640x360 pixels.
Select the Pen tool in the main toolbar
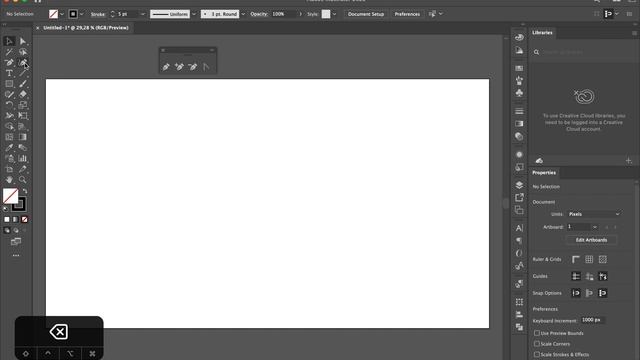point(9,62)
